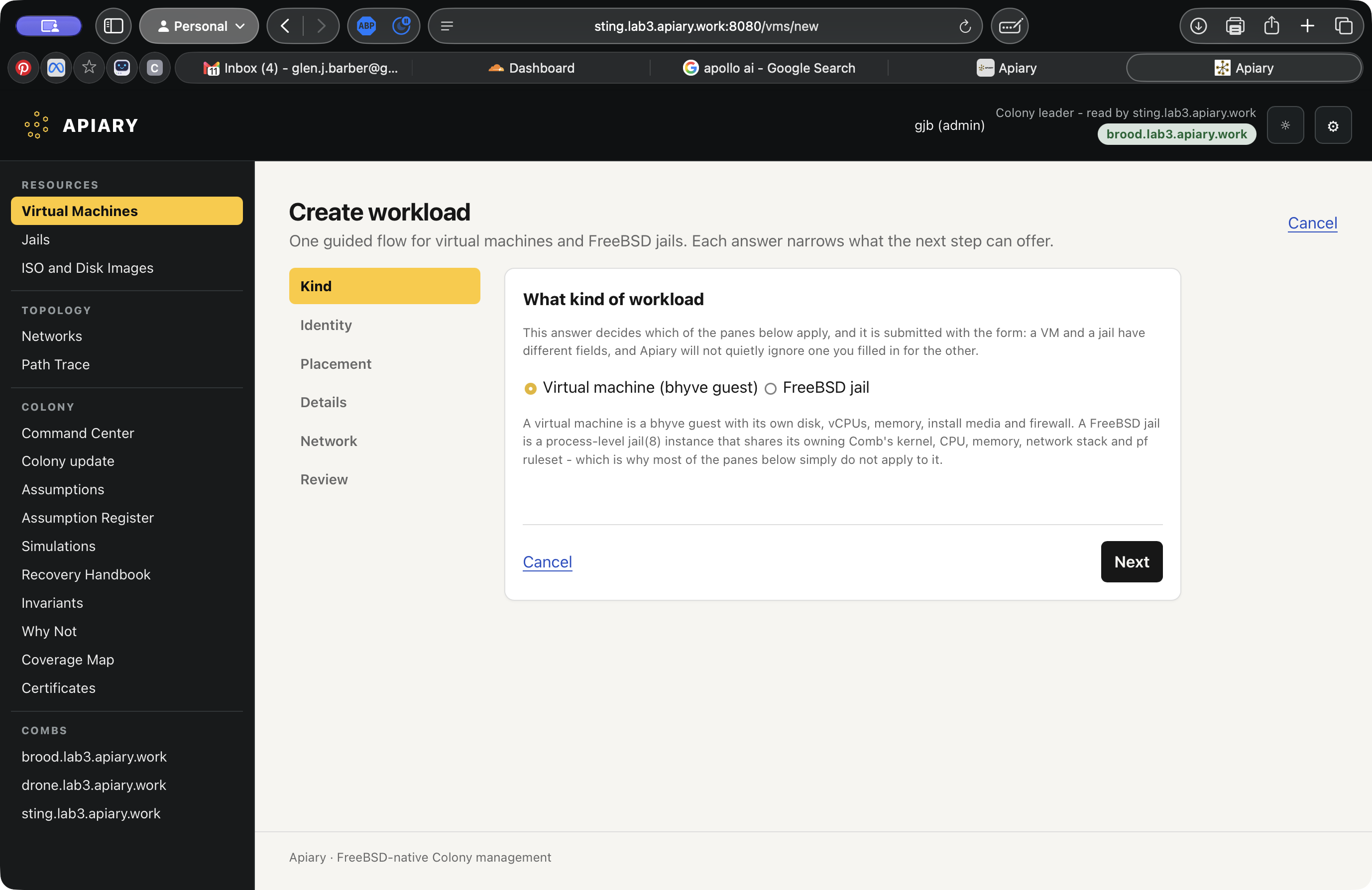The image size is (1372, 890).
Task: Open the Placement wizard step
Action: click(384, 364)
